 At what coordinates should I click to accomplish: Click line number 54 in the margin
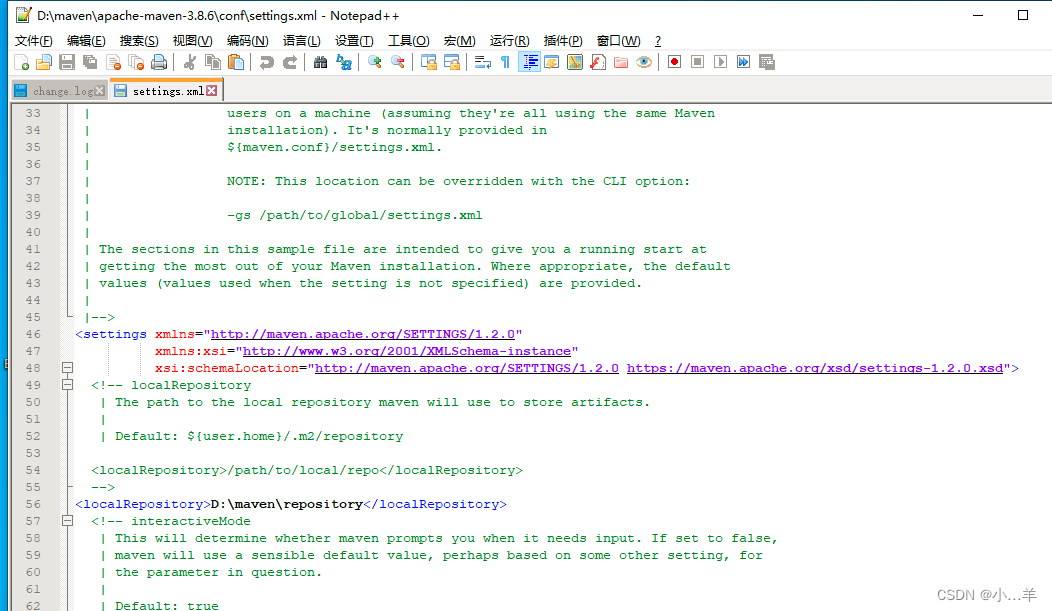pyautogui.click(x=33, y=470)
